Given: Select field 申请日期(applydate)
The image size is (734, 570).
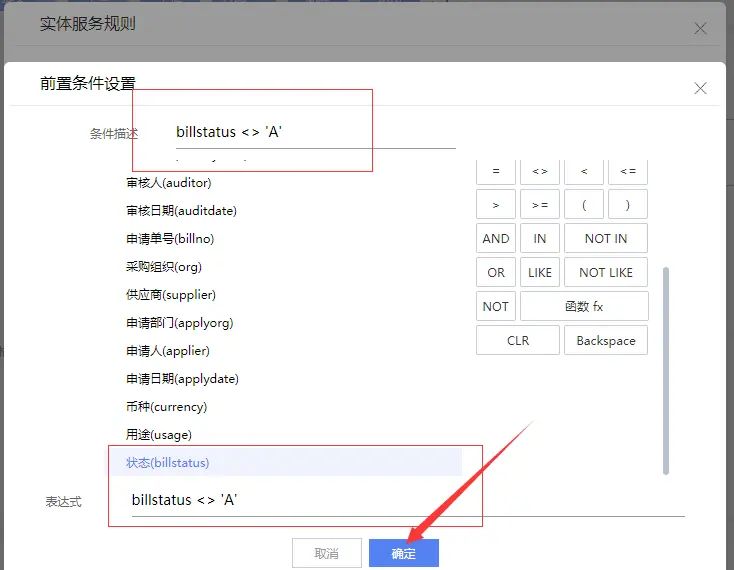Looking at the screenshot, I should coord(183,379).
